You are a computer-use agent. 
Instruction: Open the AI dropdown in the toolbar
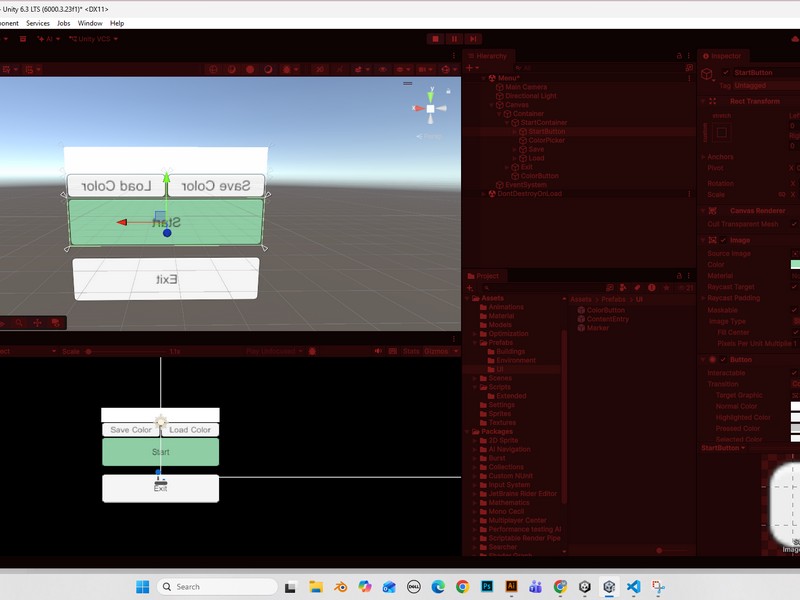point(48,39)
